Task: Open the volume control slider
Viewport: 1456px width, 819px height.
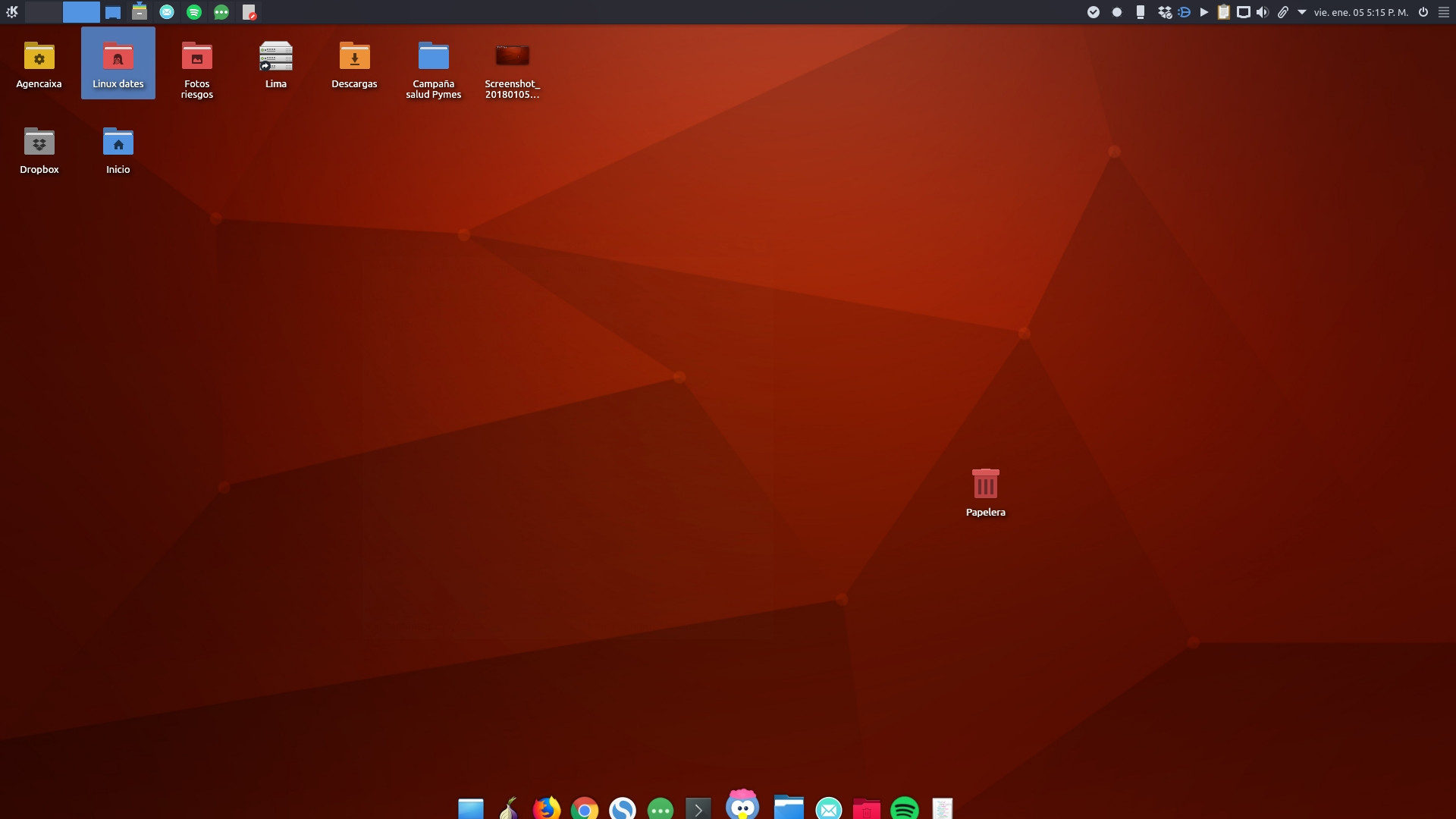Action: (1261, 12)
